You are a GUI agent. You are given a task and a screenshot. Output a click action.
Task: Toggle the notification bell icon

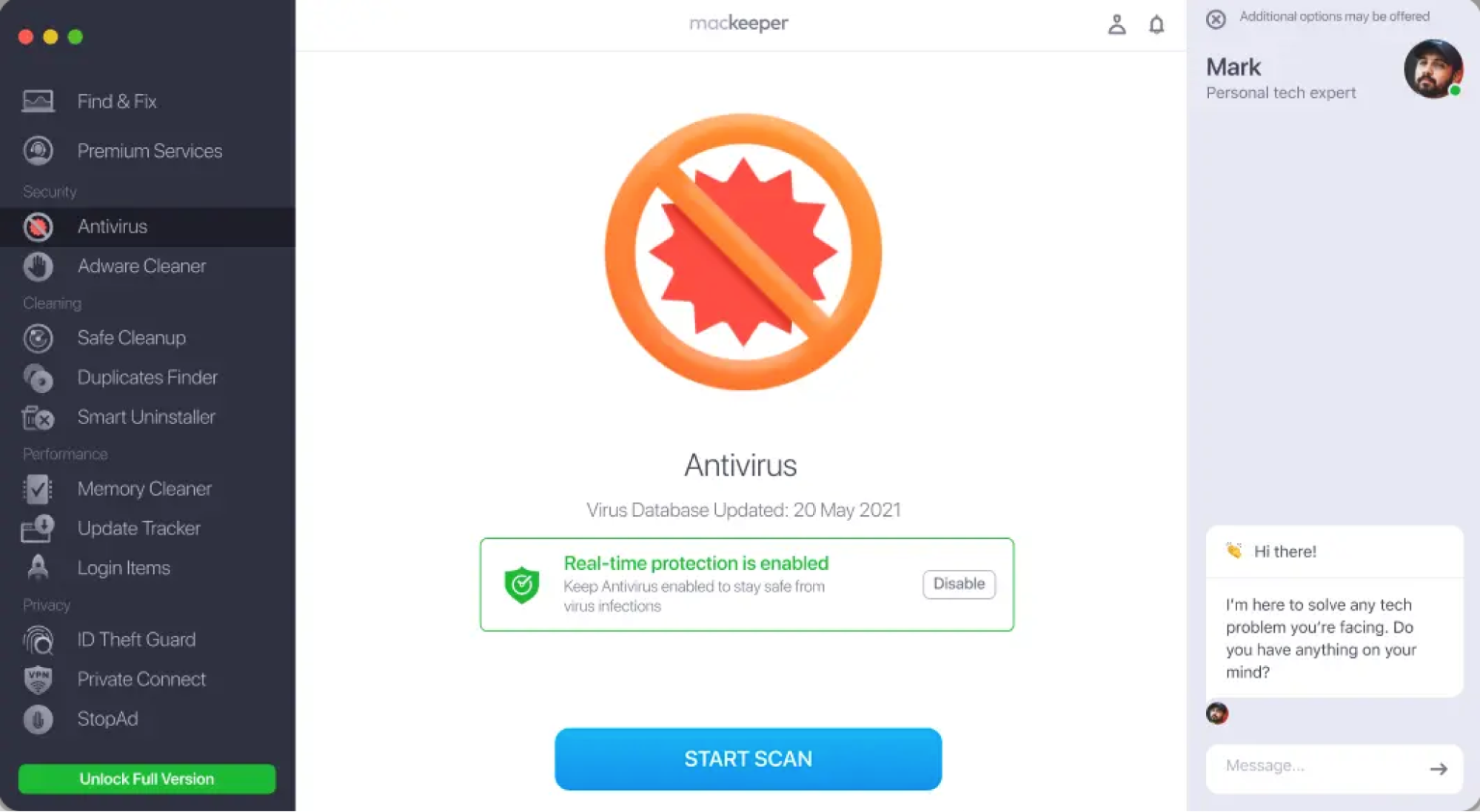coord(1156,22)
